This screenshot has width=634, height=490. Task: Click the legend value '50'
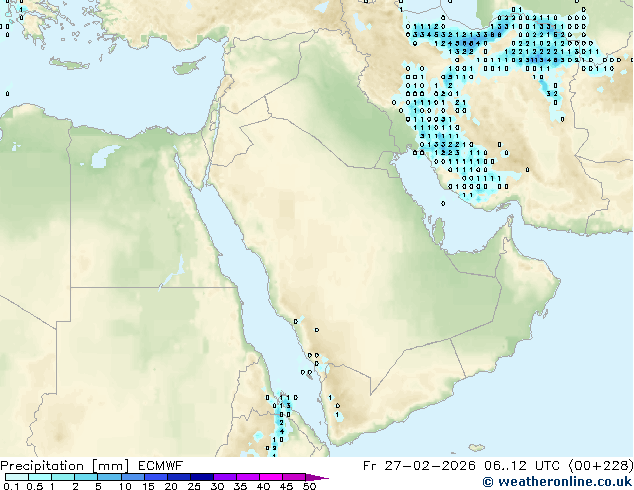click(309, 486)
